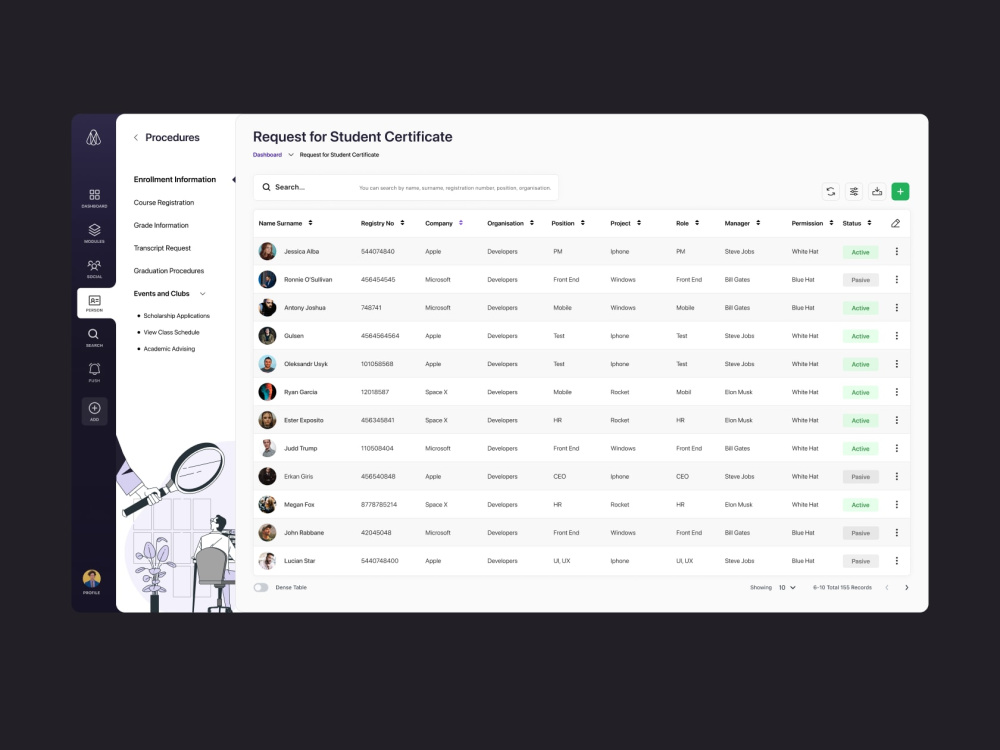Open View Class Schedule sub-item
Image resolution: width=1000 pixels, height=750 pixels.
pos(171,332)
